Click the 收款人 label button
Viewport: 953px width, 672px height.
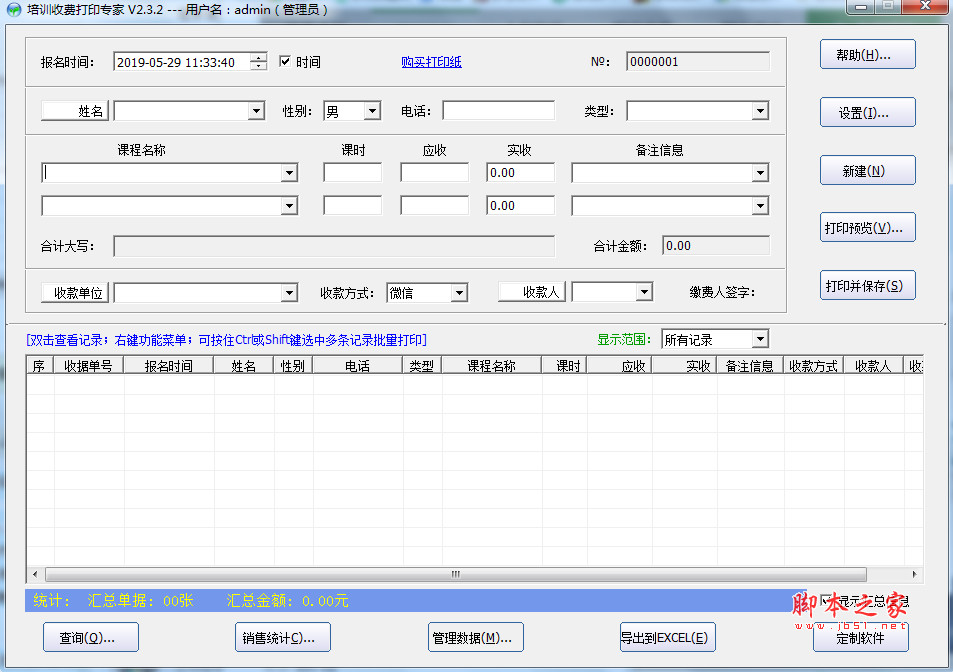coord(532,292)
